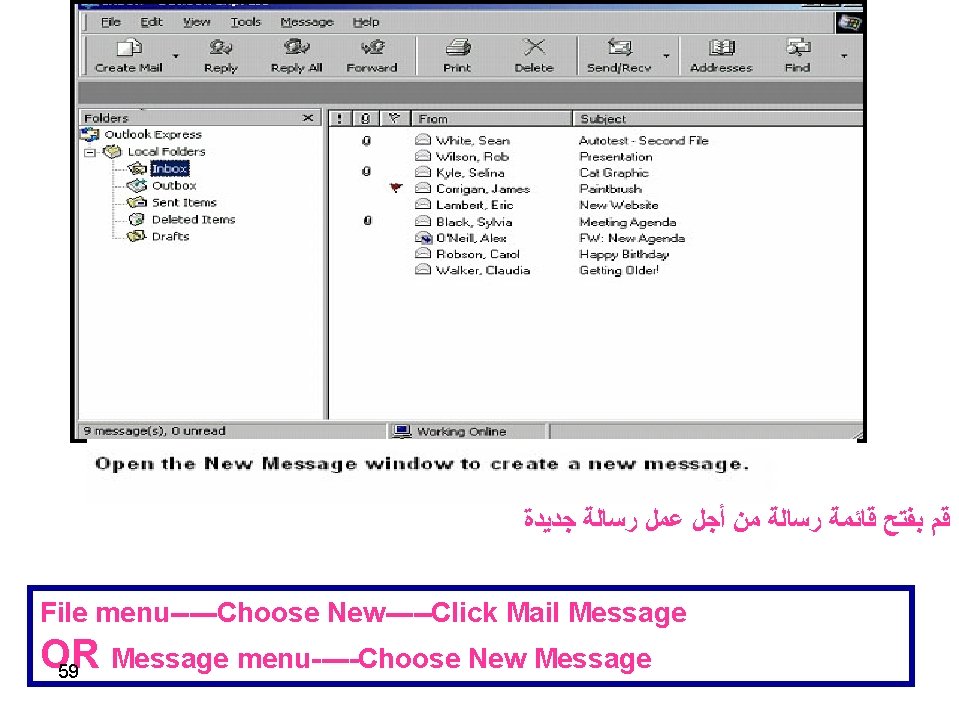This screenshot has height=719, width=959.
Task: Click the Find toolbar icon
Action: 798,47
